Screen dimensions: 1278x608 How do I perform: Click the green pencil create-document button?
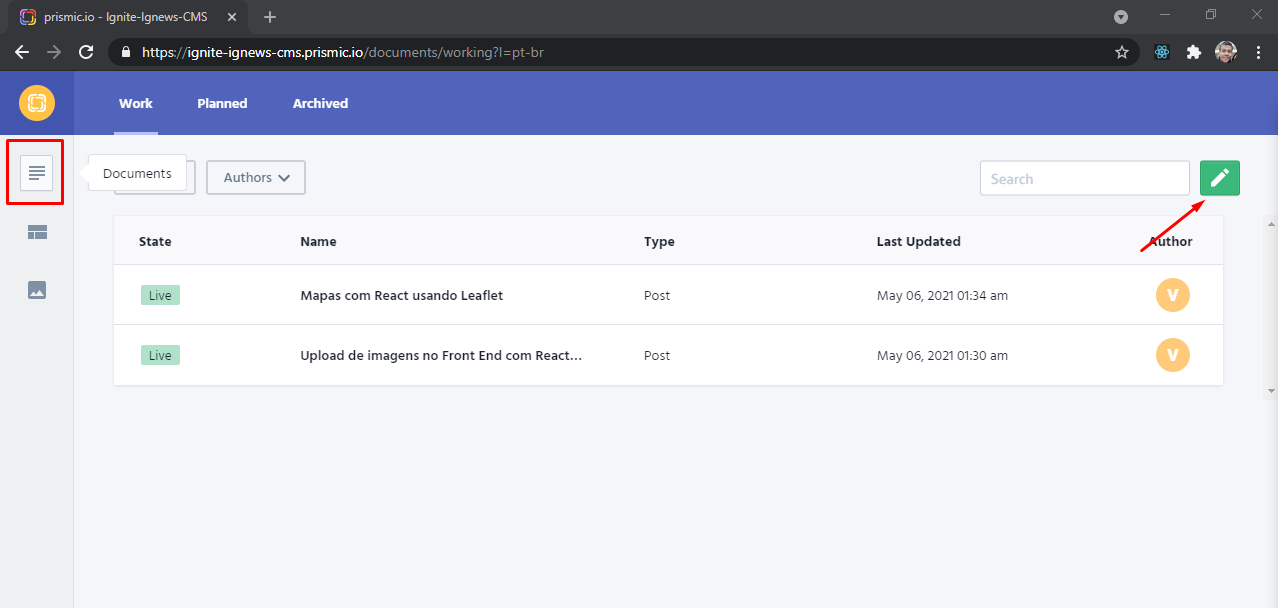click(x=1219, y=178)
